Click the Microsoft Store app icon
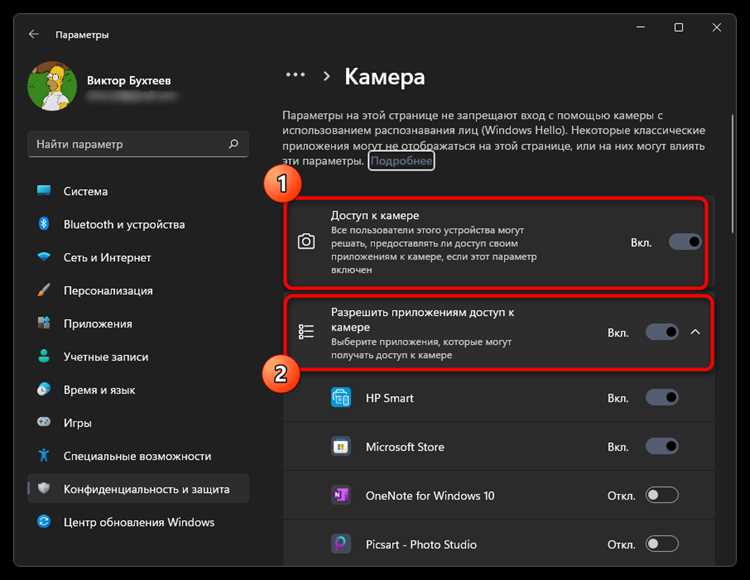Viewport: 750px width, 580px height. [x=341, y=447]
